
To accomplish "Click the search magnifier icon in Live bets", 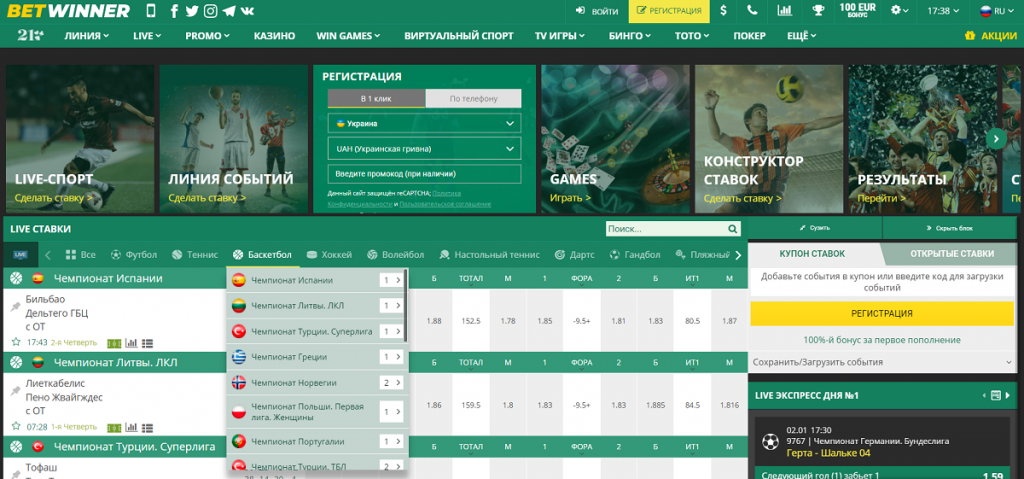I will click(734, 228).
